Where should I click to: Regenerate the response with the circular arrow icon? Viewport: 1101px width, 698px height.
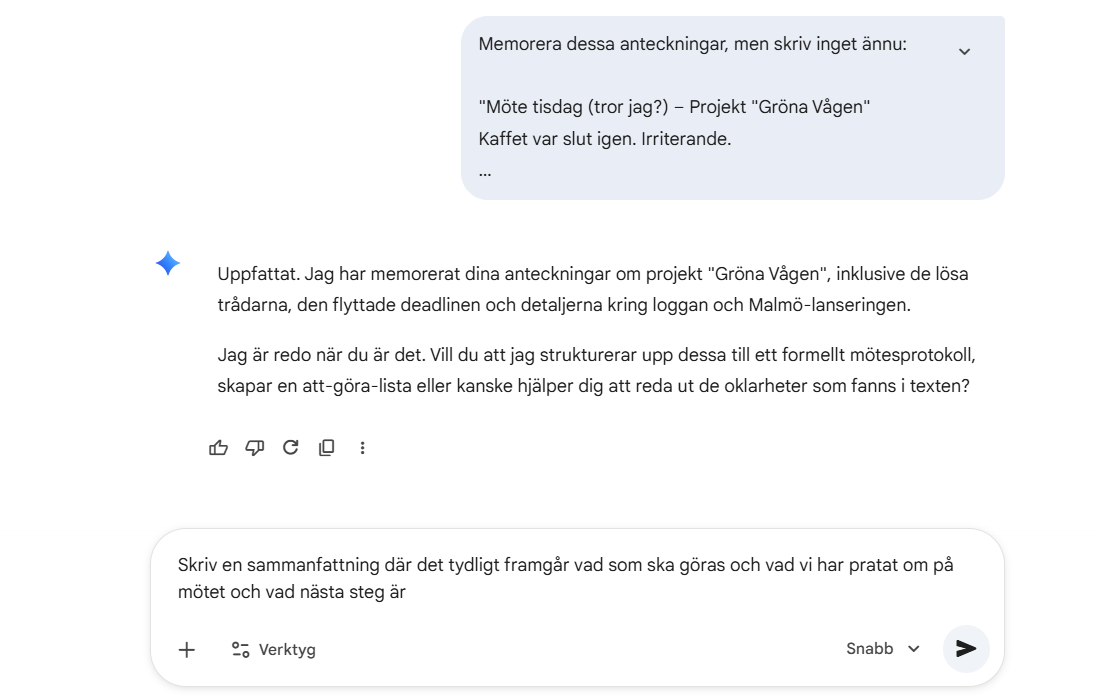(x=291, y=448)
